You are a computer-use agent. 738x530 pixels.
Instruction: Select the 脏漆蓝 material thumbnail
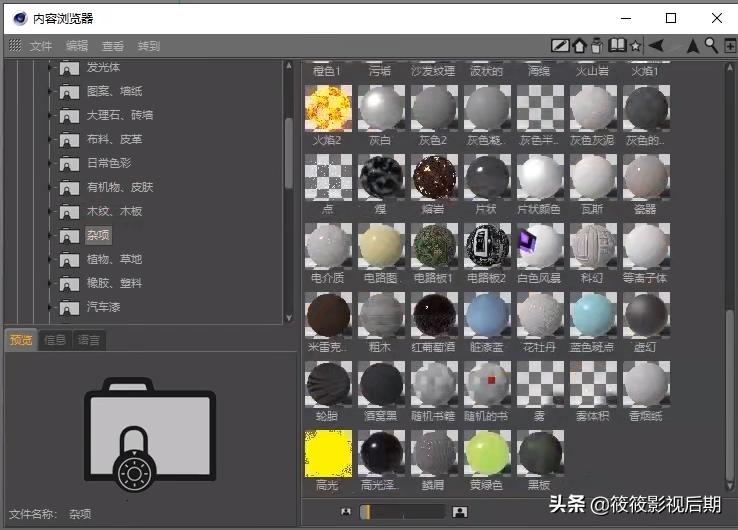coord(487,315)
